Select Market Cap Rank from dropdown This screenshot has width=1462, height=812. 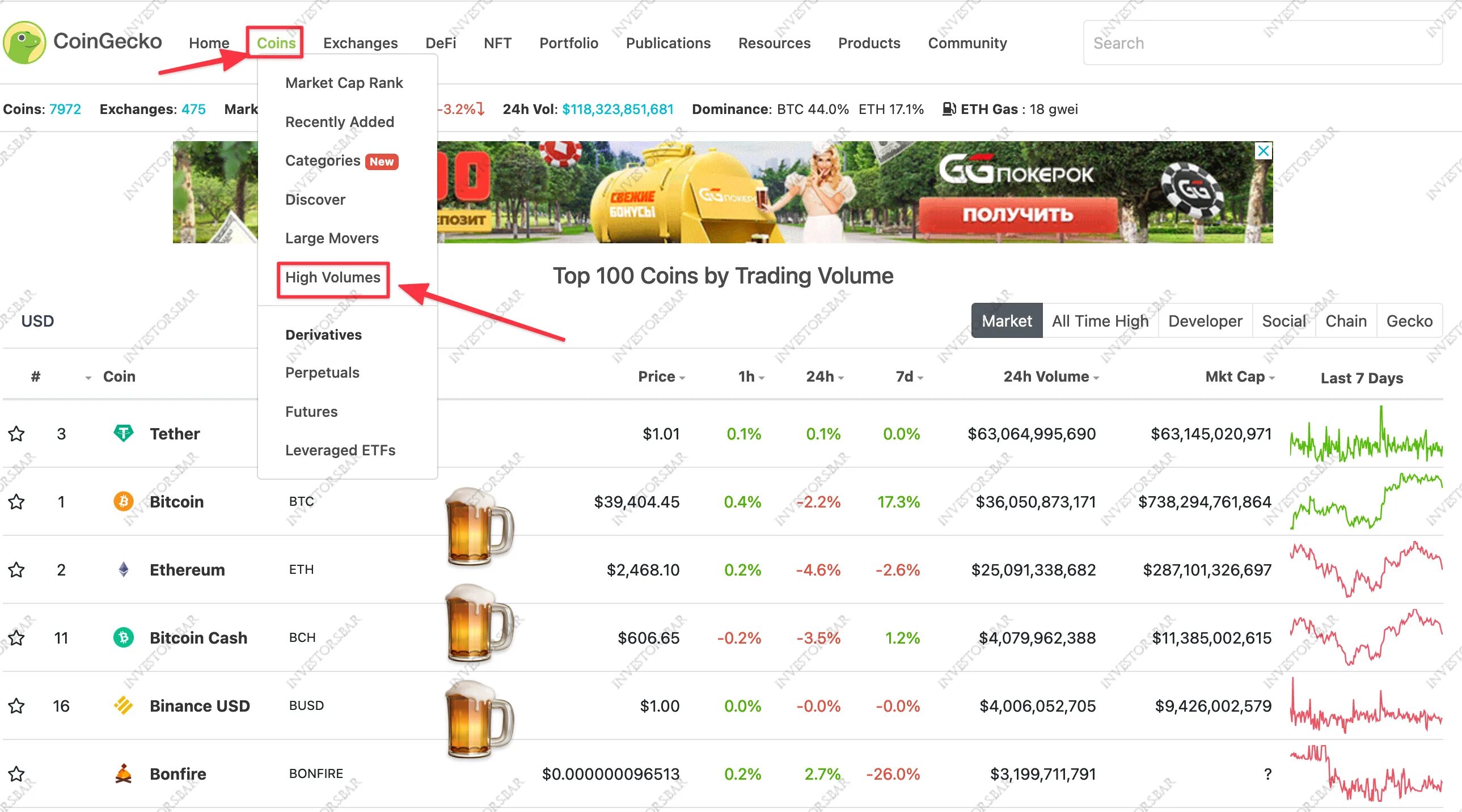[344, 83]
